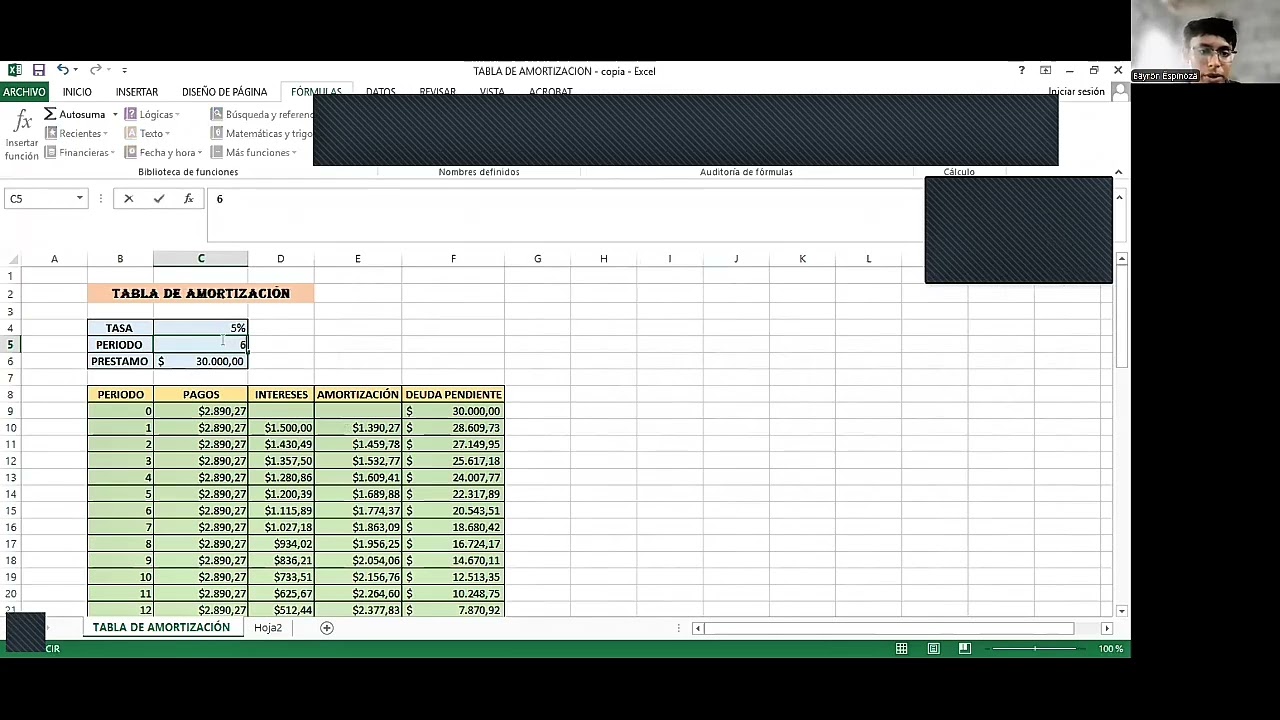The width and height of the screenshot is (1280, 720).
Task: Select the PRESTAMO cell with 30.000,00
Action: point(201,361)
